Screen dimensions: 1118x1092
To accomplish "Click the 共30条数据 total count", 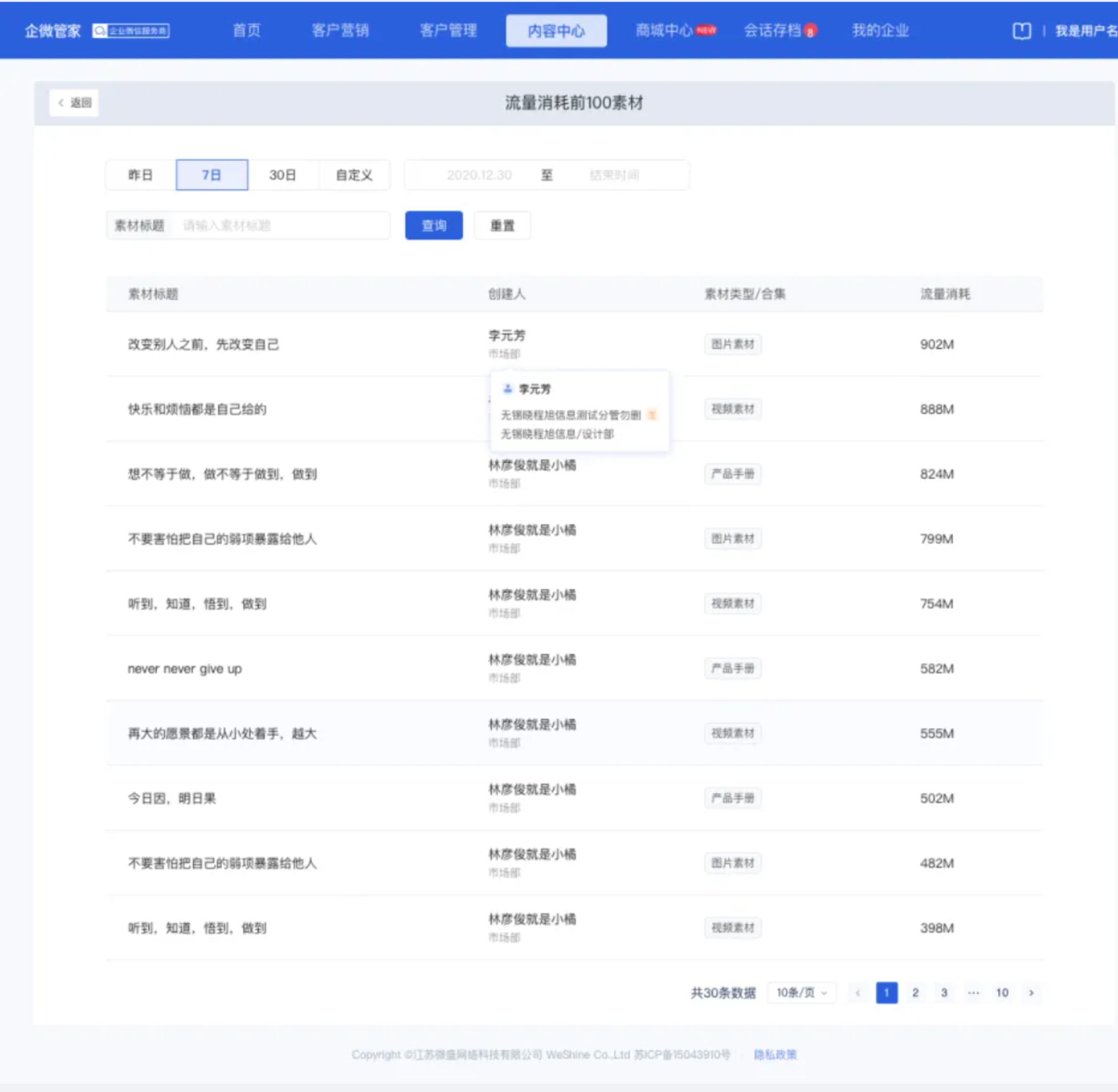I will click(723, 993).
